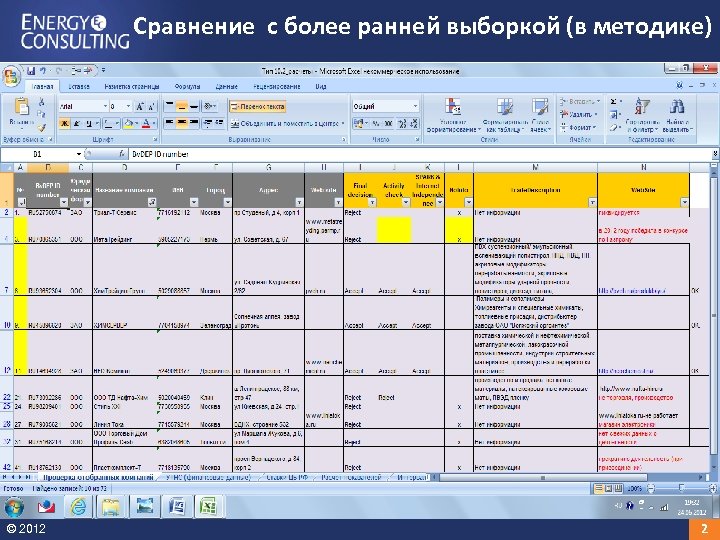Open the font size dropdown
Viewport: 720px width, 540px height.
coord(128,107)
